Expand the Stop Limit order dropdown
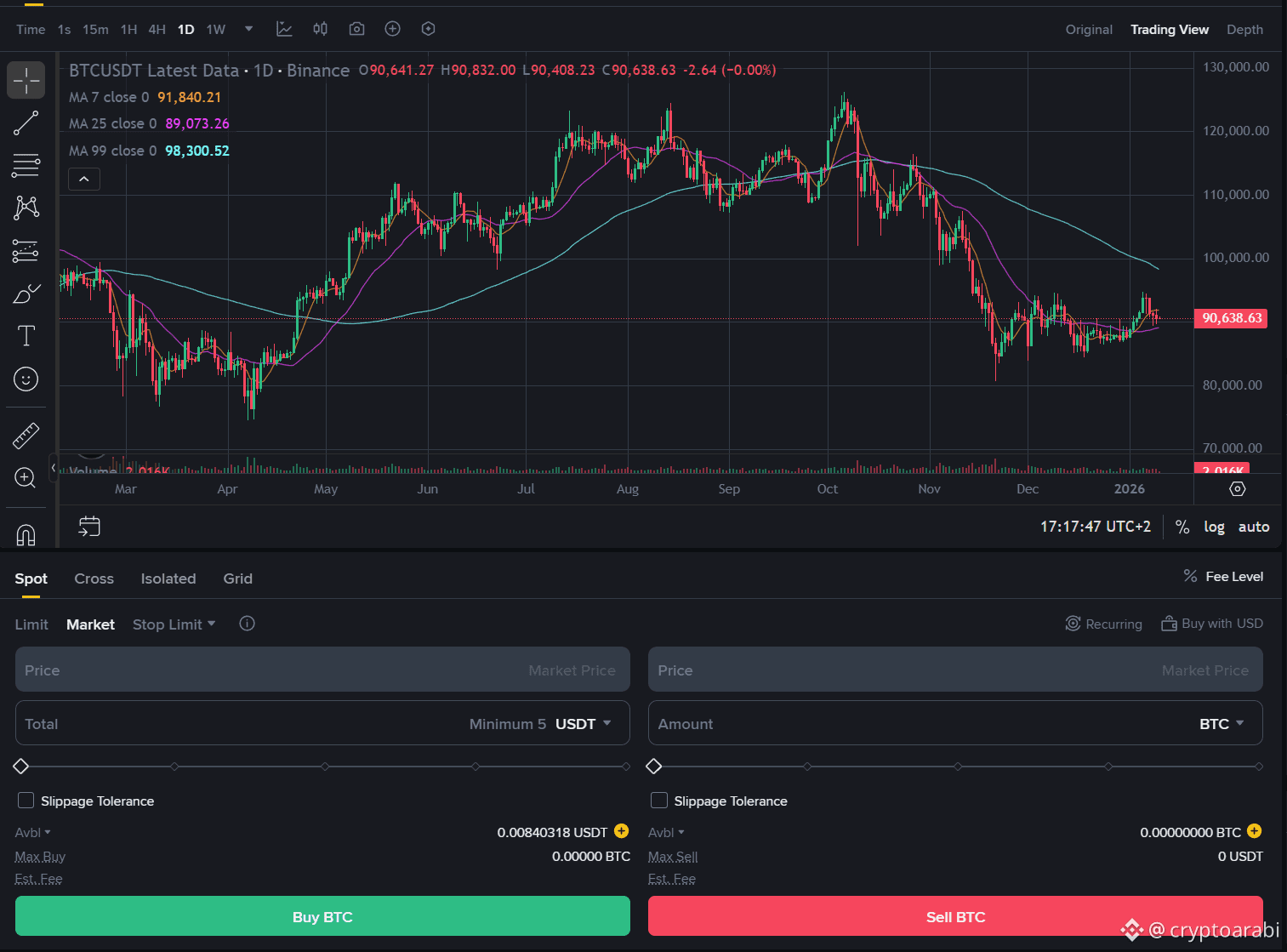The width and height of the screenshot is (1287, 952). point(174,624)
